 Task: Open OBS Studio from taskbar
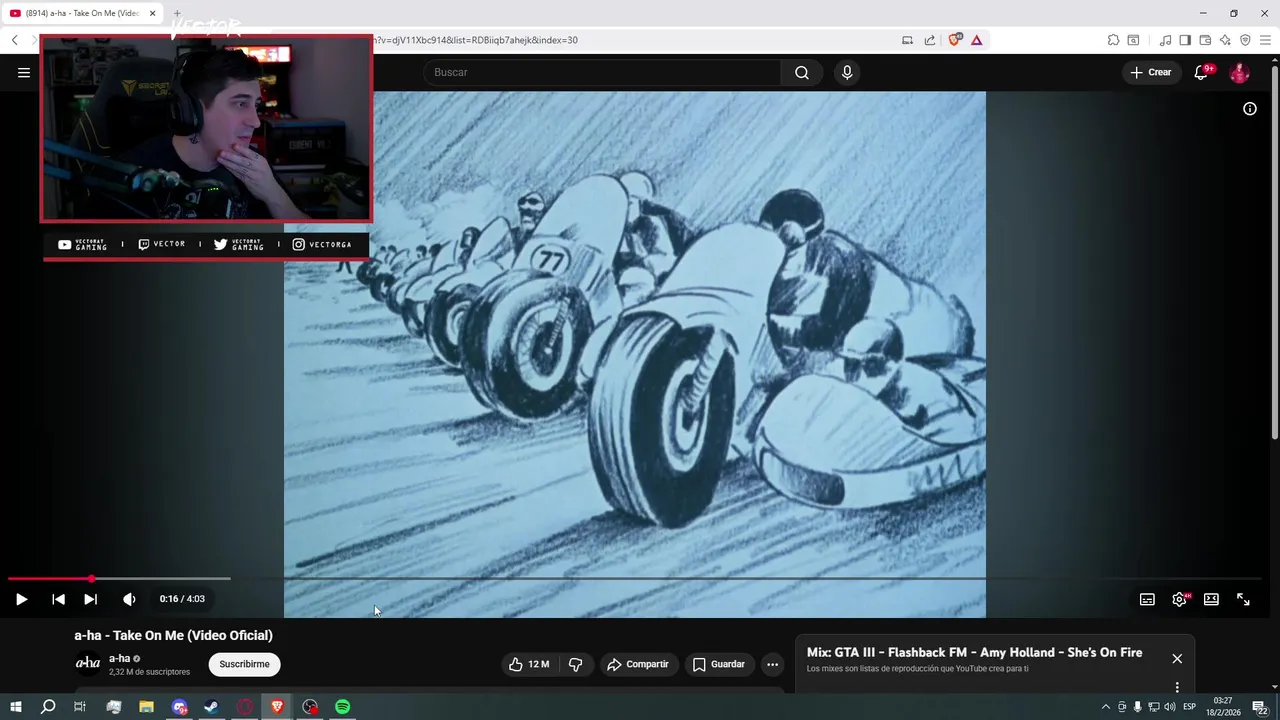pyautogui.click(x=310, y=707)
